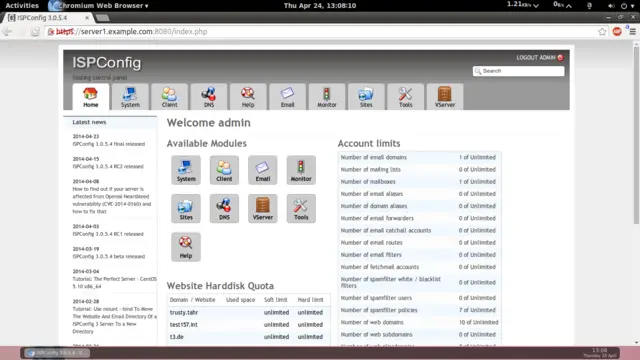Click the Used space column header
Image resolution: width=640 pixels, height=360 pixels.
click(x=240, y=300)
